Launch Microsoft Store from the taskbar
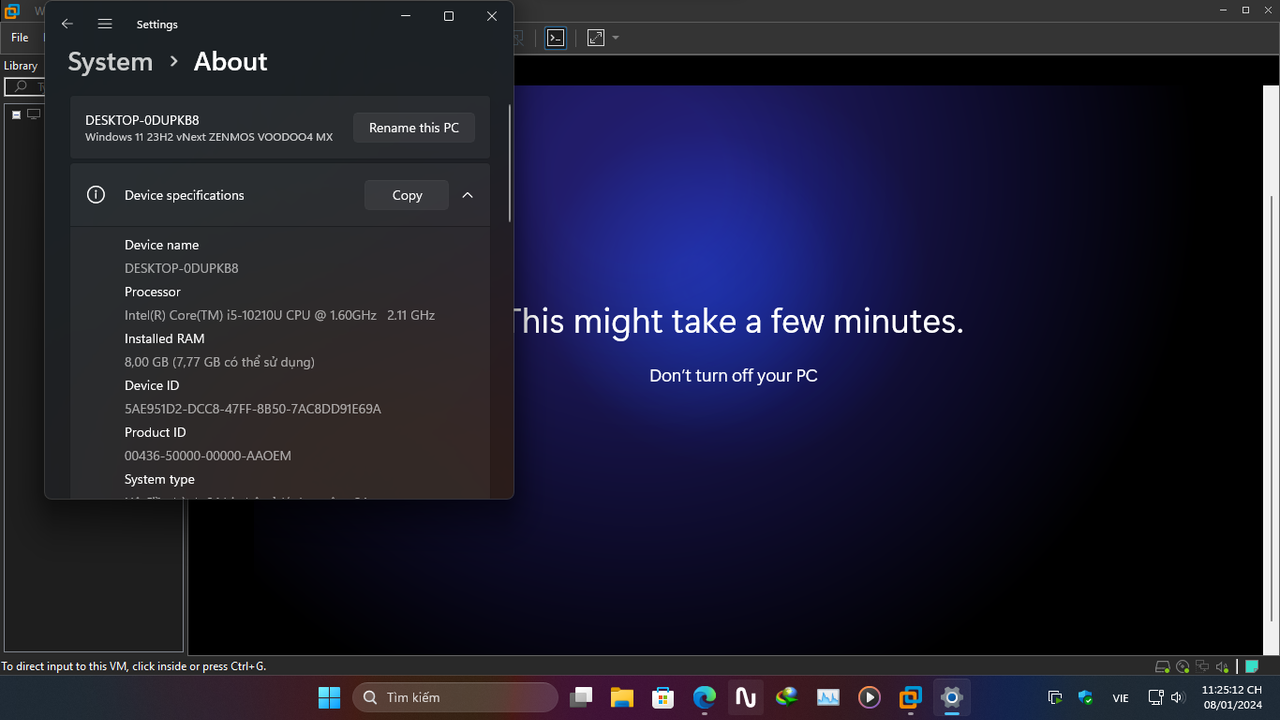Viewport: 1280px width, 720px height. click(663, 697)
